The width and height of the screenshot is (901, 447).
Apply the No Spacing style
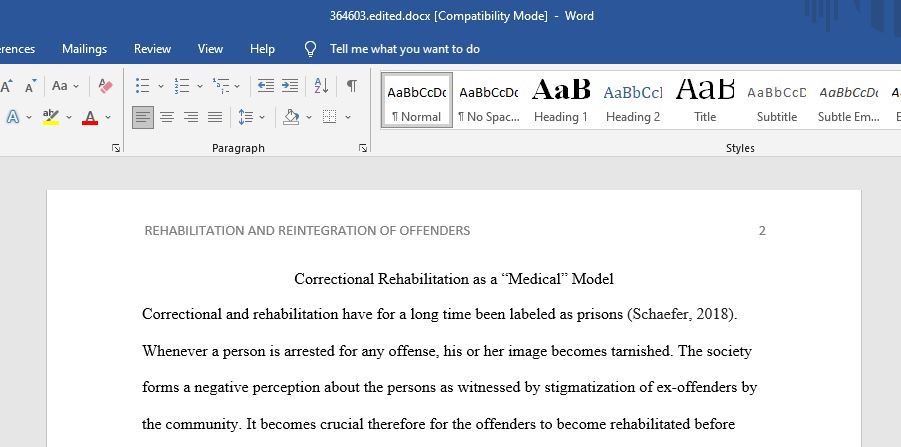pos(489,100)
